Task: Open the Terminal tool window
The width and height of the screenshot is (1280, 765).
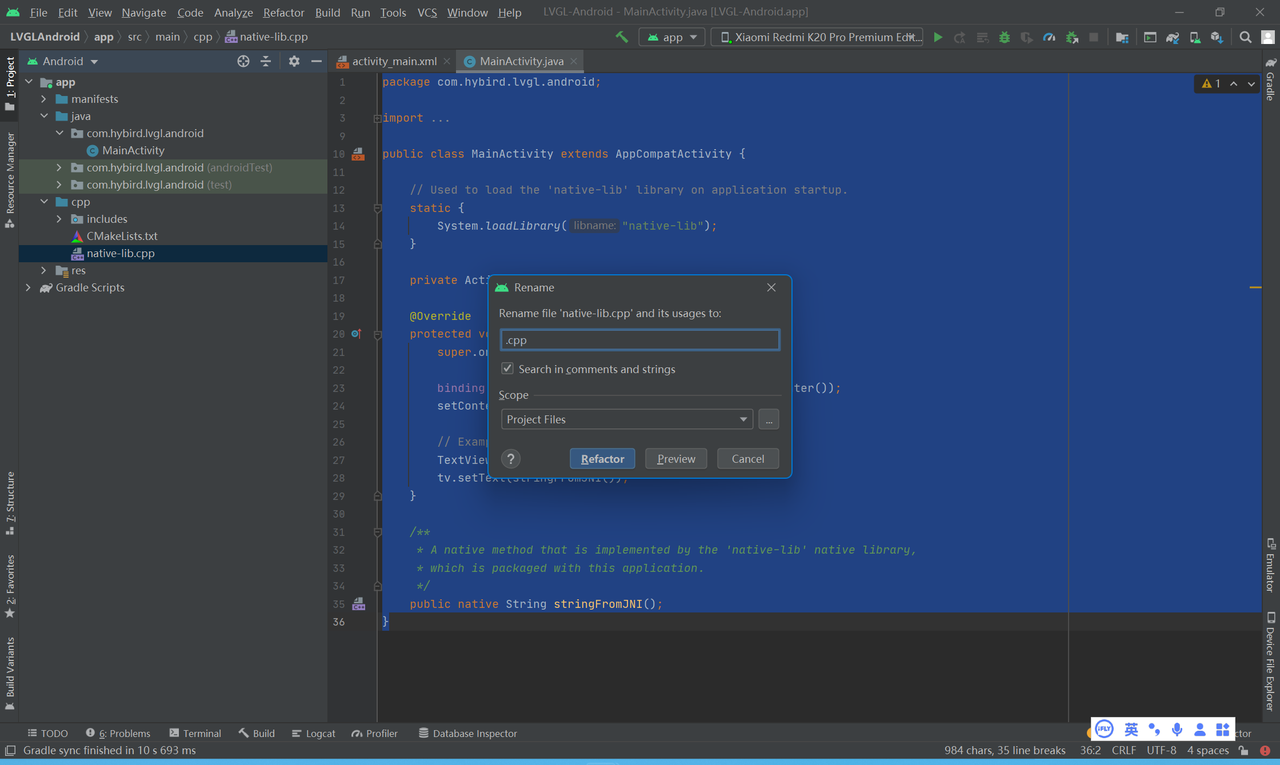Action: click(x=195, y=733)
